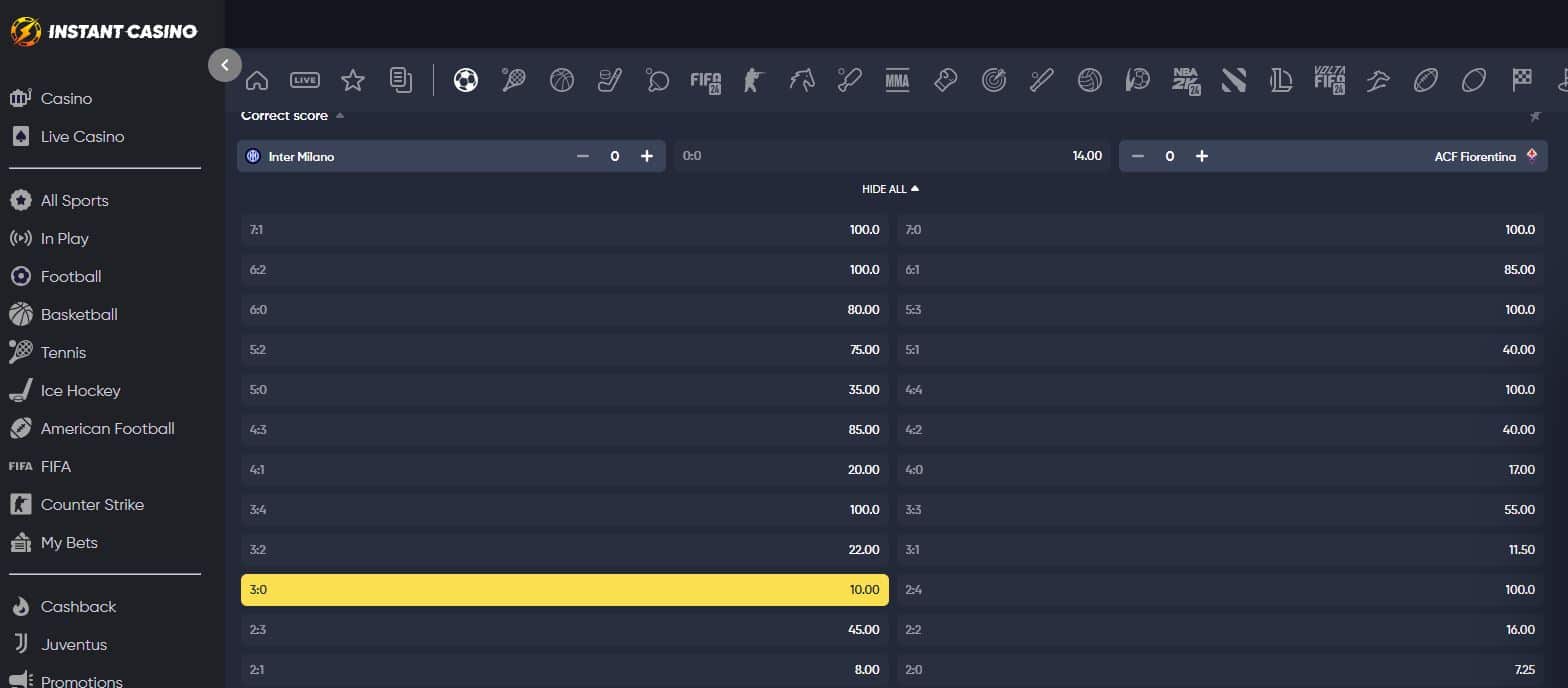Screen dimensions: 1568x688
Task: Pick correct score 5:0 at 35.00
Action: [x=565, y=390]
